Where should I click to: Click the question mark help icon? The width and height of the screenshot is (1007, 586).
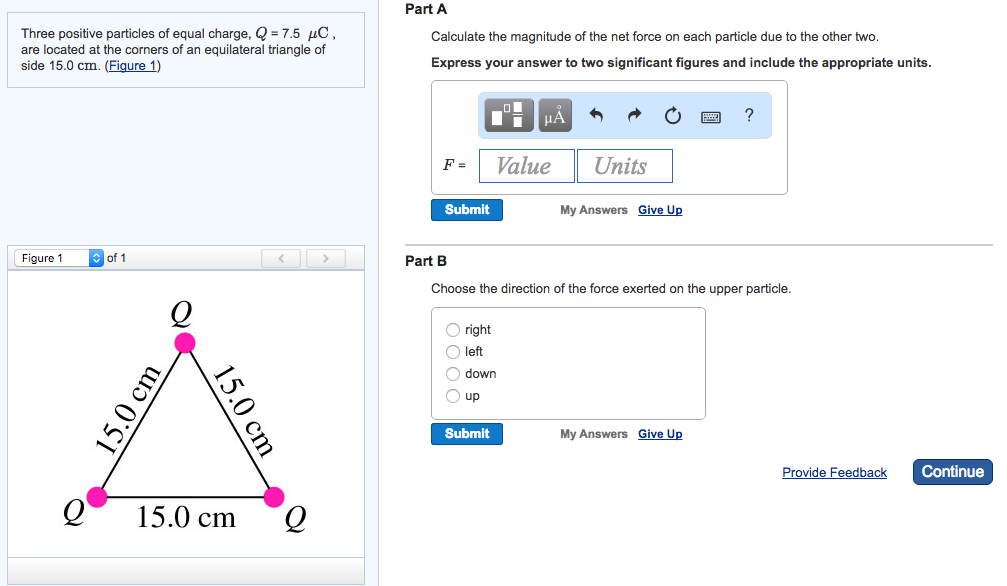tap(748, 115)
